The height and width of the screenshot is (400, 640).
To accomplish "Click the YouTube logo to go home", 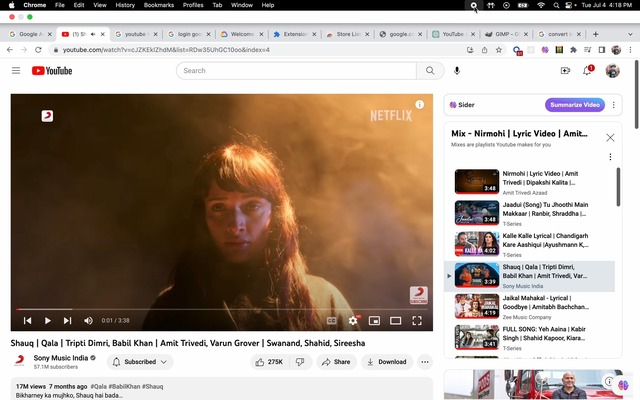I will pos(52,71).
